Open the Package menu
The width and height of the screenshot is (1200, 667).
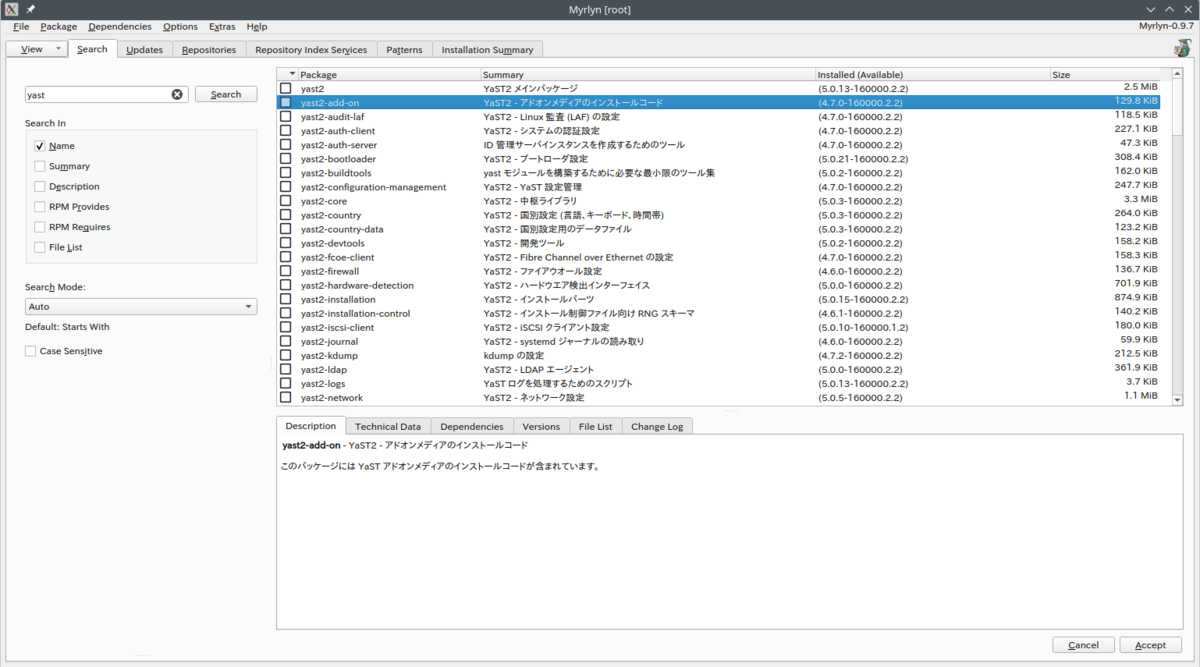pyautogui.click(x=59, y=26)
